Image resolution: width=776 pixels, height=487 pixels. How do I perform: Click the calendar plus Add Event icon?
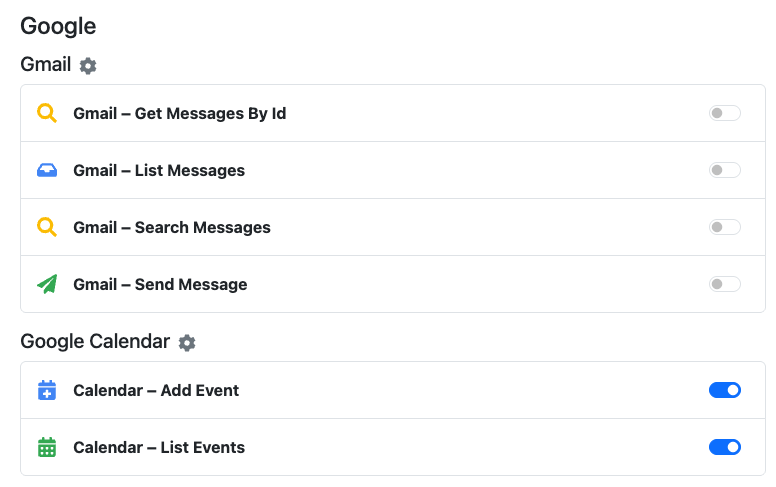pos(47,390)
